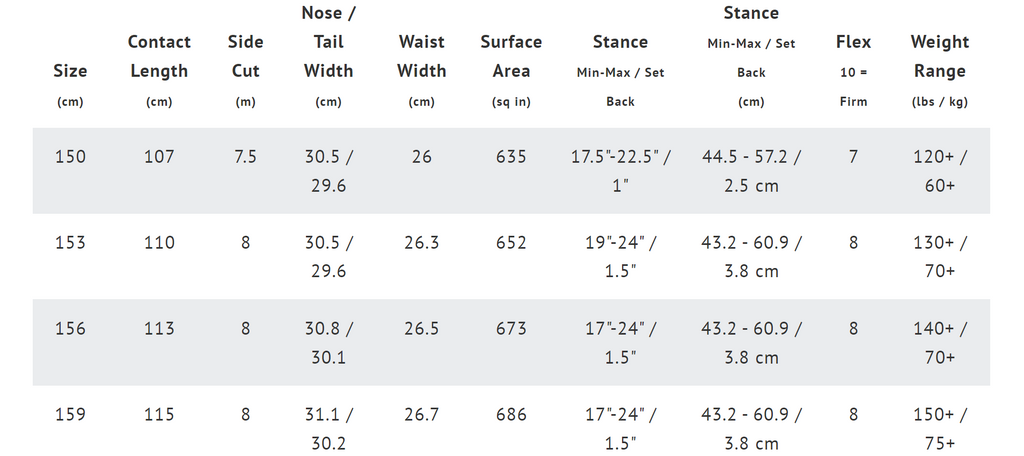1024x456 pixels.
Task: Select the 153 size row cell
Action: pos(70,243)
